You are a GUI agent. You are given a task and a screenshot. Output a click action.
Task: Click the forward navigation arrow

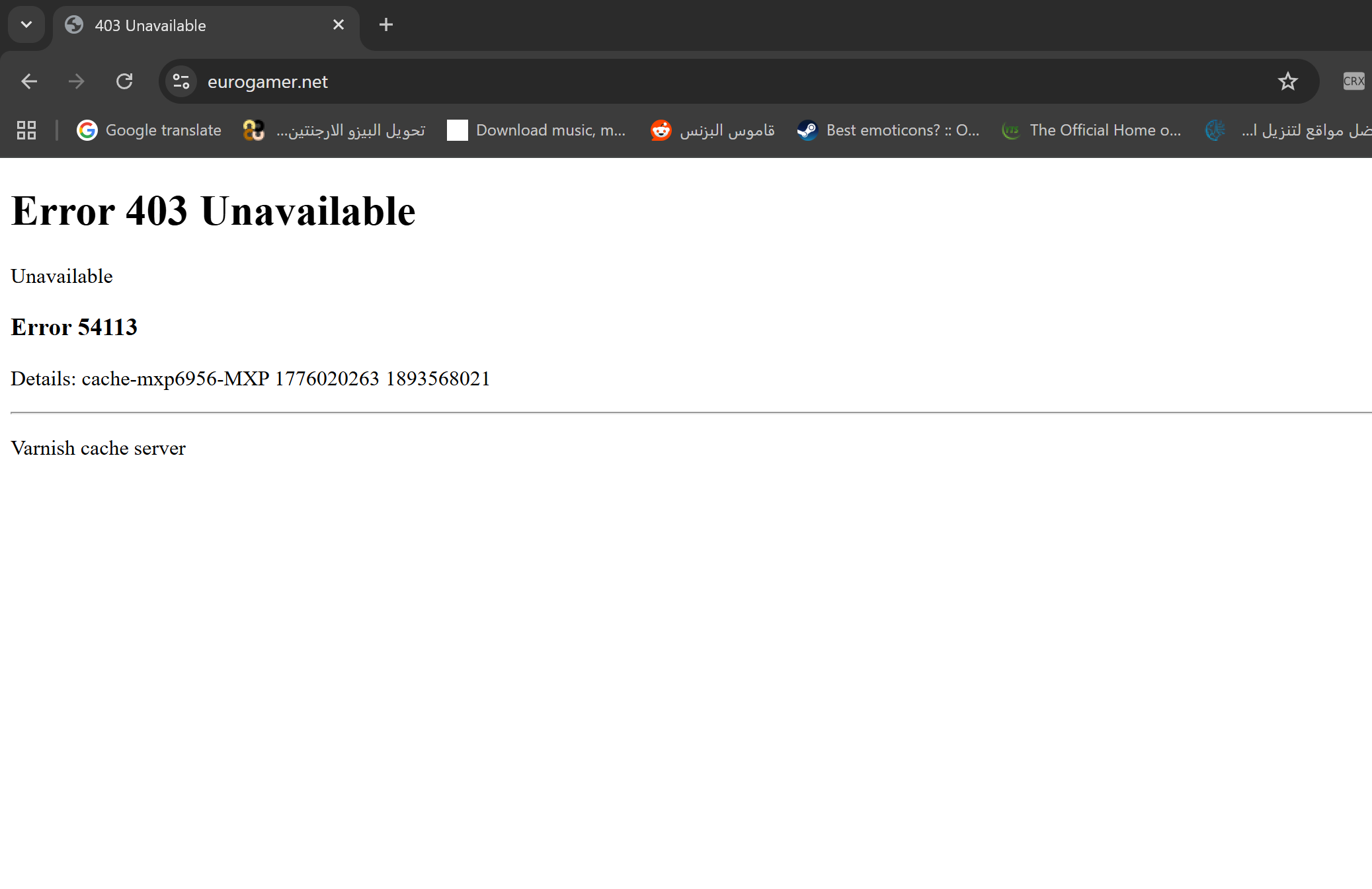(77, 81)
